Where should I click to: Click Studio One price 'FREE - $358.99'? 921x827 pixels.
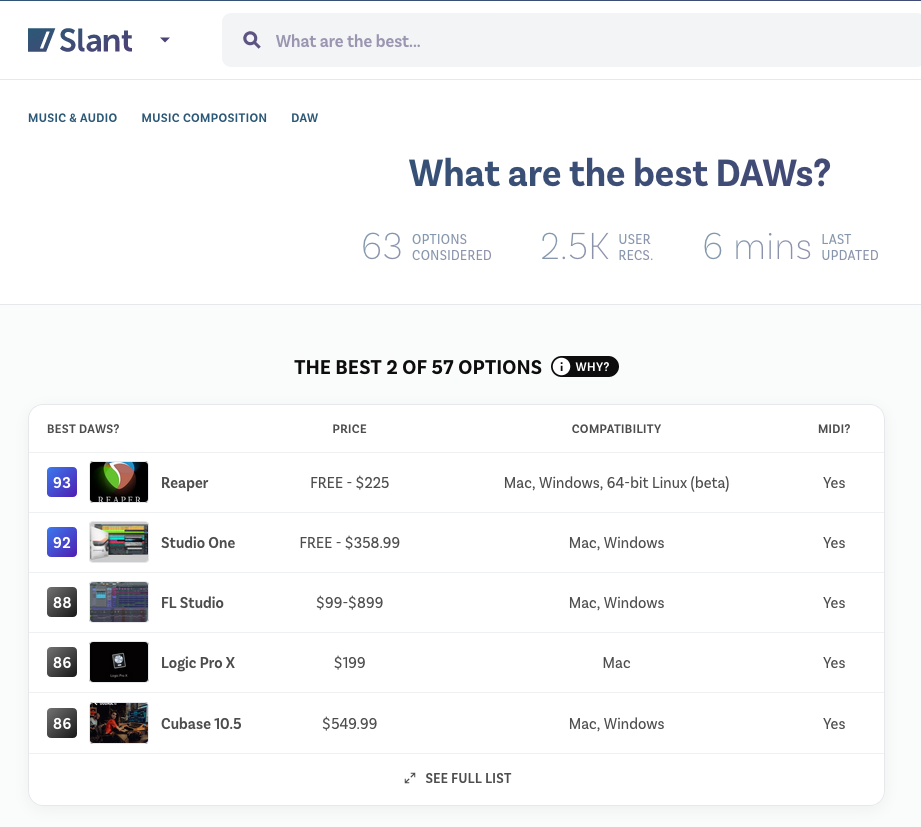(x=349, y=543)
